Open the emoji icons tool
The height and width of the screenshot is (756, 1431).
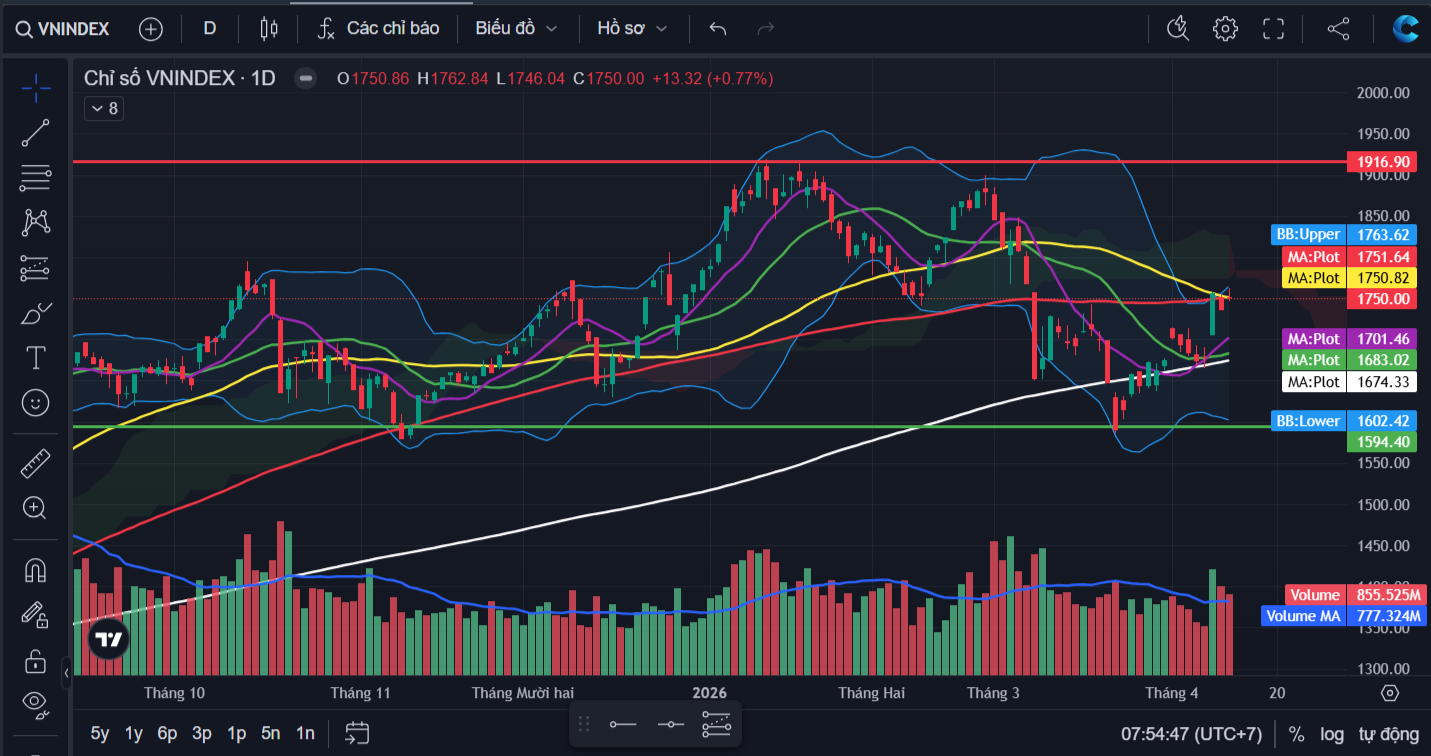[x=36, y=403]
